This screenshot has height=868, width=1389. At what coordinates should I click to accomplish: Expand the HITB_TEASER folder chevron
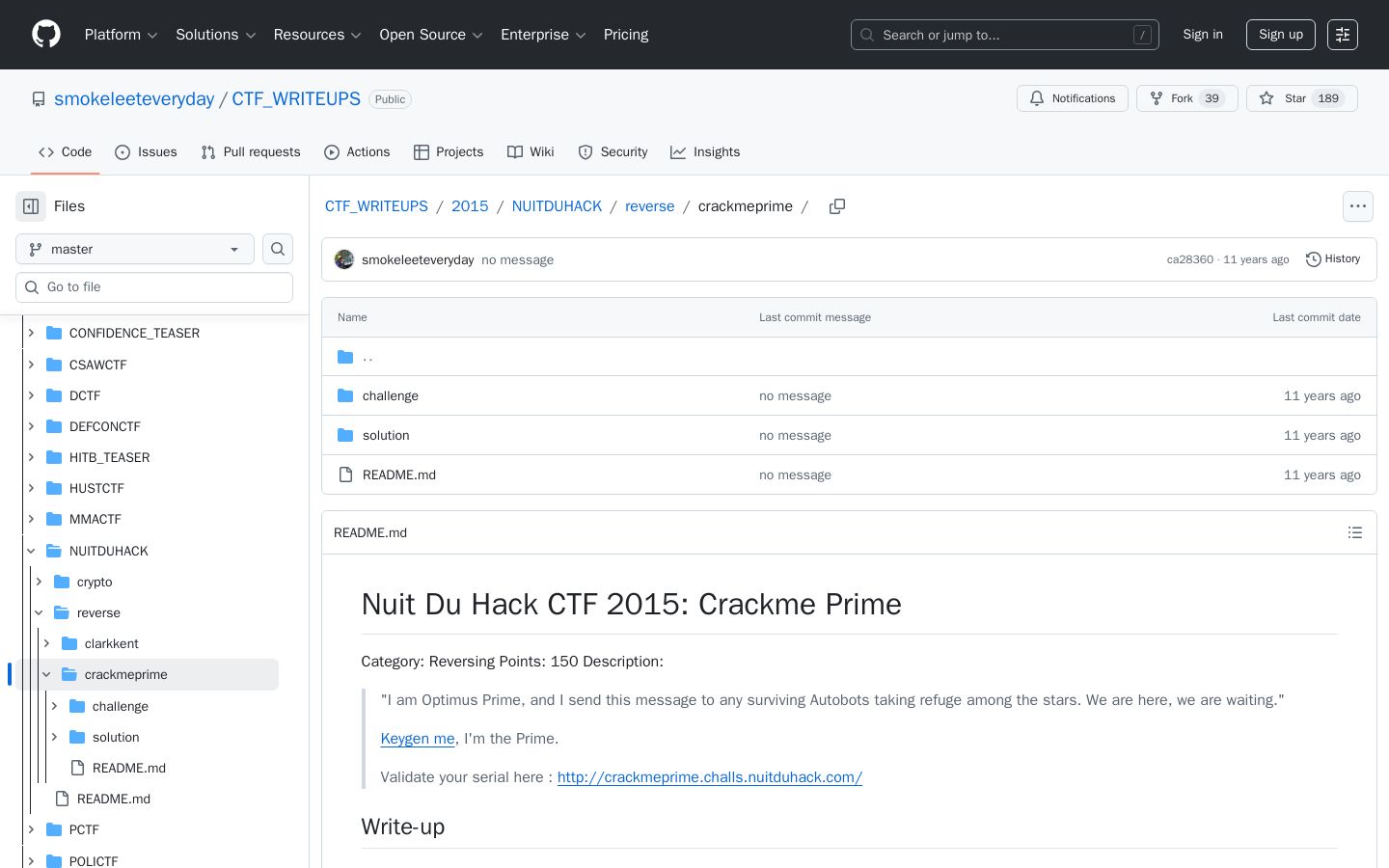coord(31,457)
